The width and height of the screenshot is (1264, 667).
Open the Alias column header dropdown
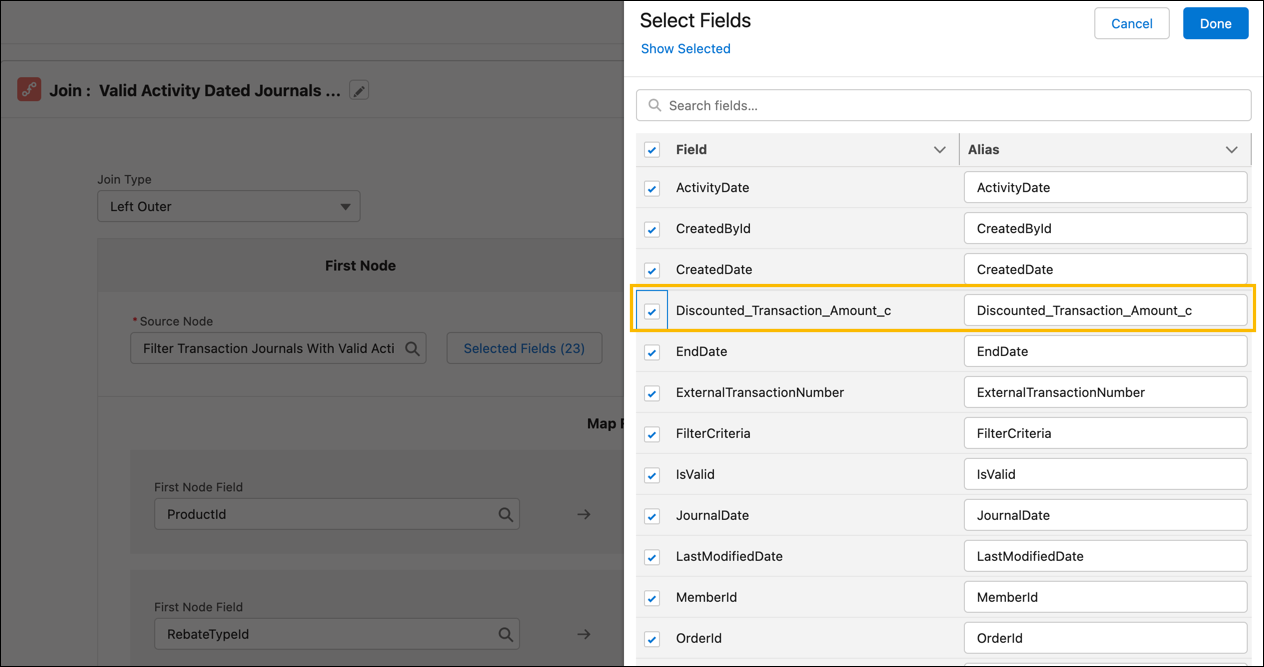(1231, 149)
